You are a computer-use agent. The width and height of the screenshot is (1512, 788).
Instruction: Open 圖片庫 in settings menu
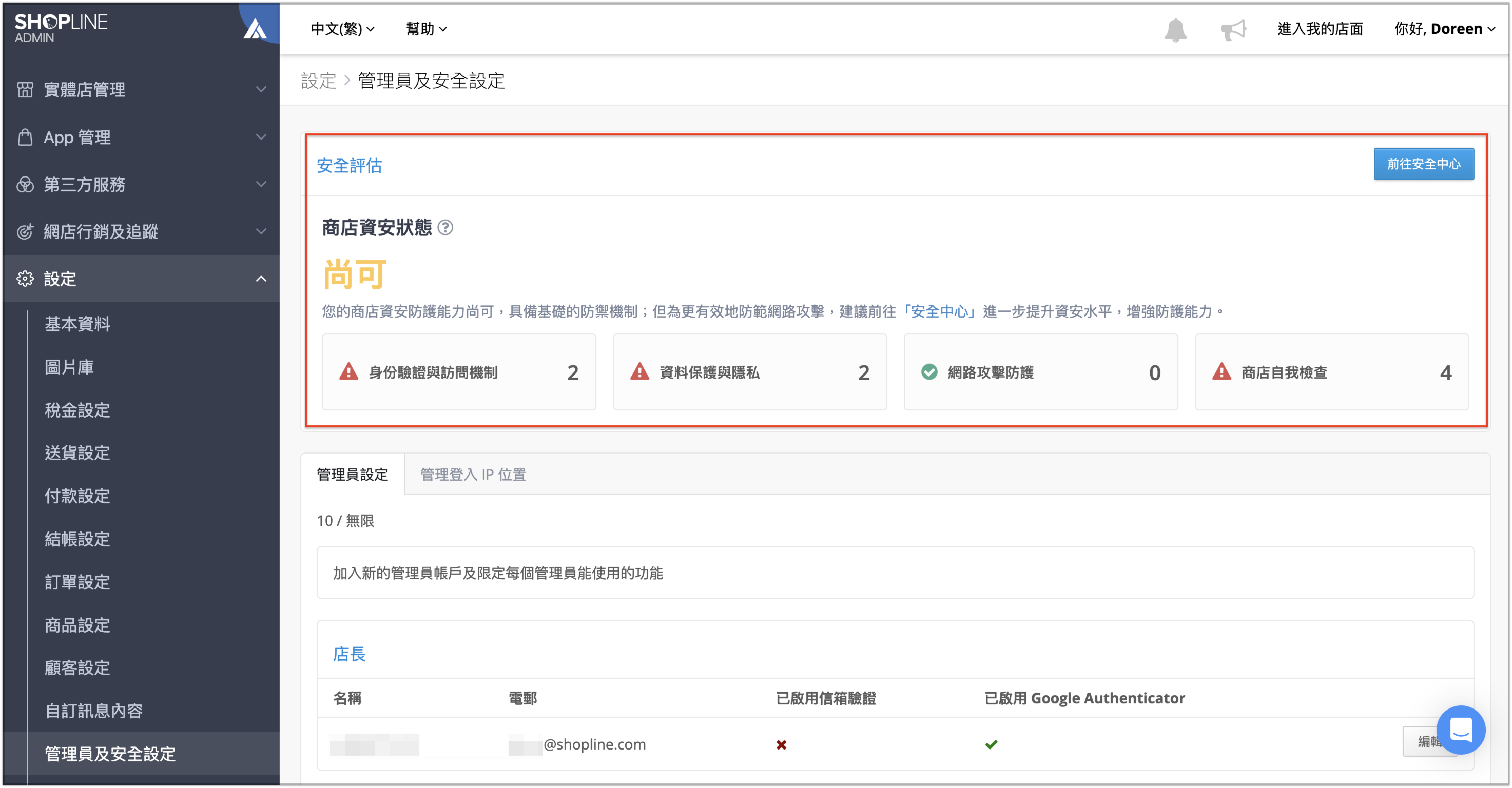click(69, 367)
